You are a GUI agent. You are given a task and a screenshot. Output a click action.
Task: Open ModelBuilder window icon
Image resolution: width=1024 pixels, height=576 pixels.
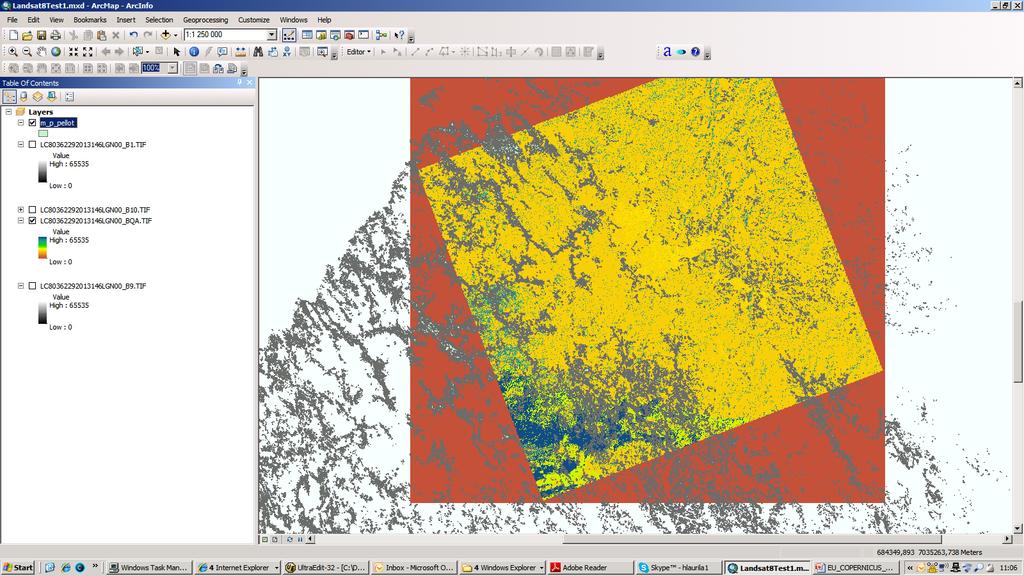[x=381, y=35]
